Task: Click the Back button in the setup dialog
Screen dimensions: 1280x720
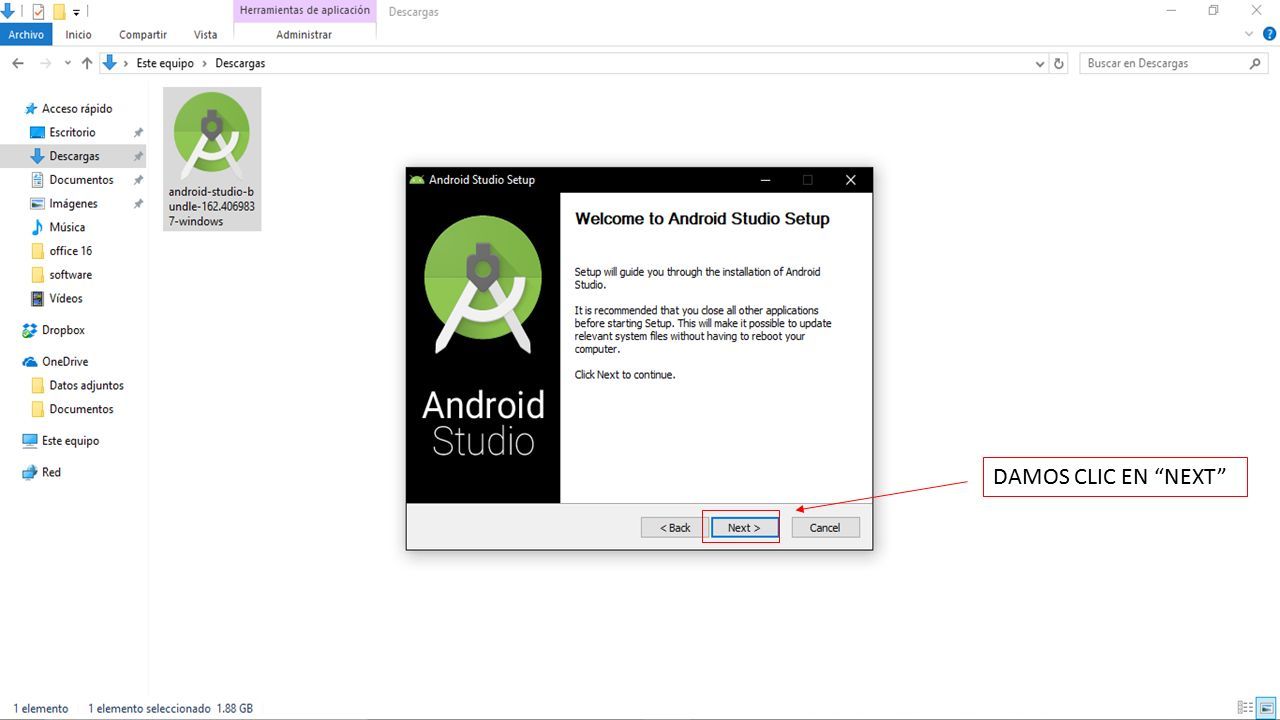Action: tap(675, 528)
